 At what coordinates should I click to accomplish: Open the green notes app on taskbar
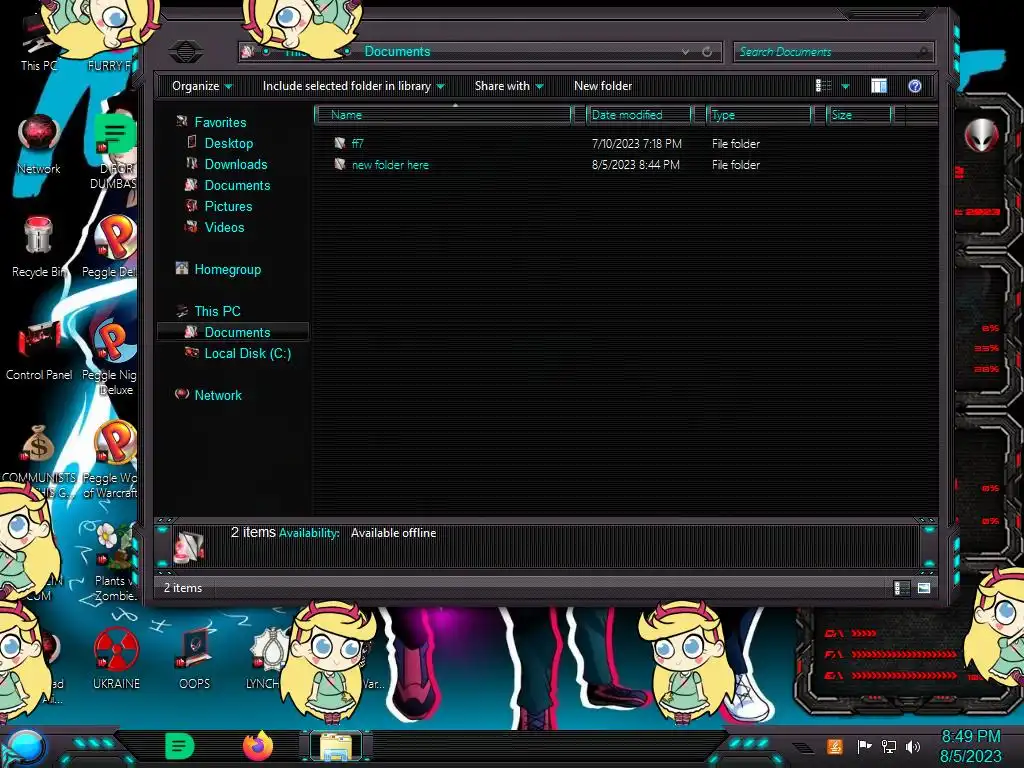click(x=179, y=746)
